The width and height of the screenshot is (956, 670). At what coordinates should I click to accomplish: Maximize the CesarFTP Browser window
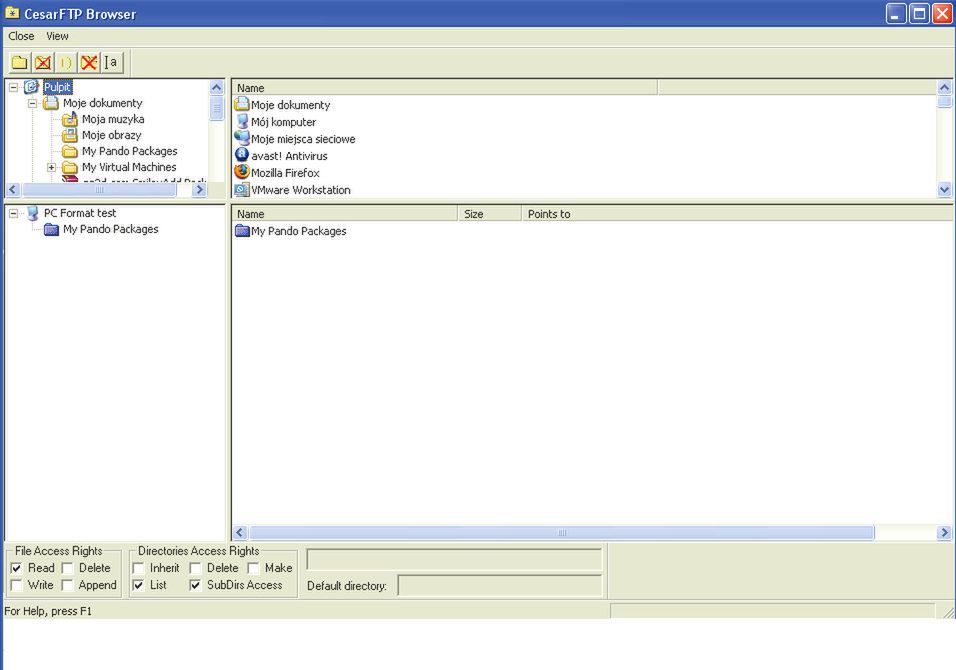919,13
